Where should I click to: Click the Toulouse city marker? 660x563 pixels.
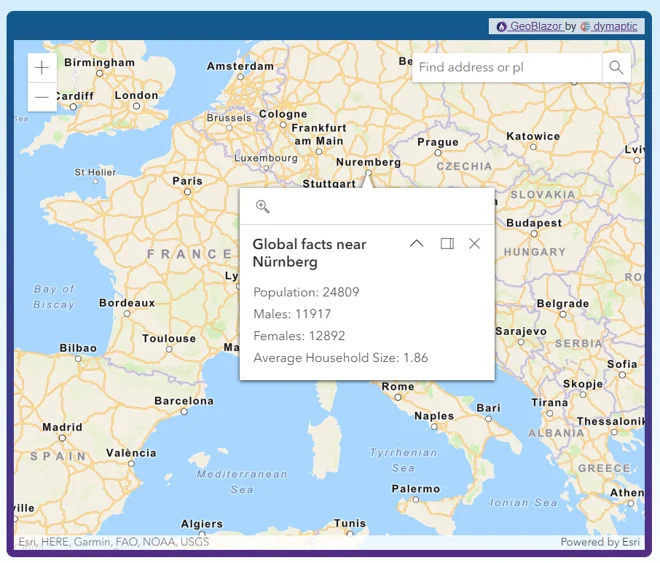[x=169, y=349]
